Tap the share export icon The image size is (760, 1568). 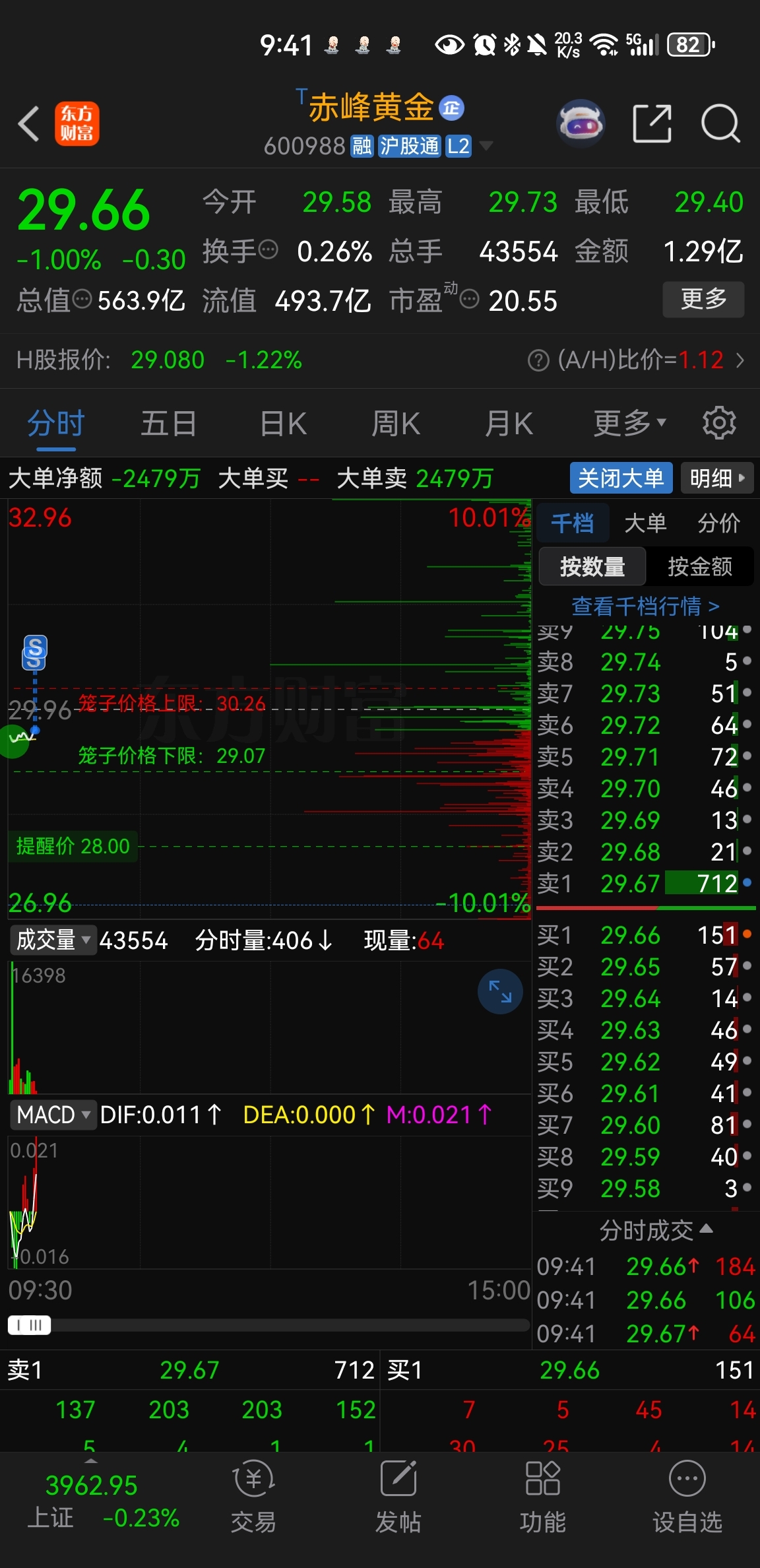point(652,123)
